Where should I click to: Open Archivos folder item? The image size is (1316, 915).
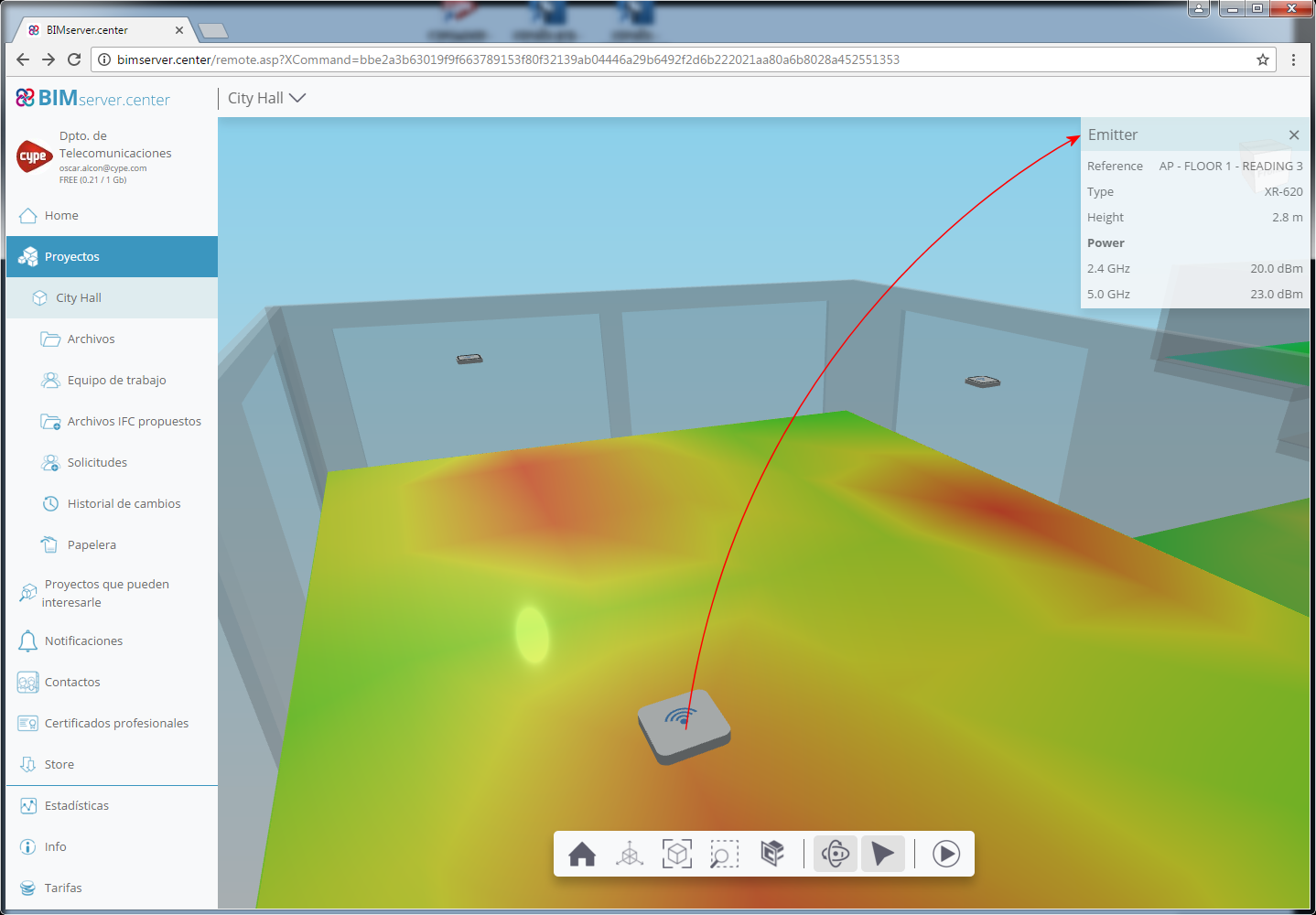112,339
